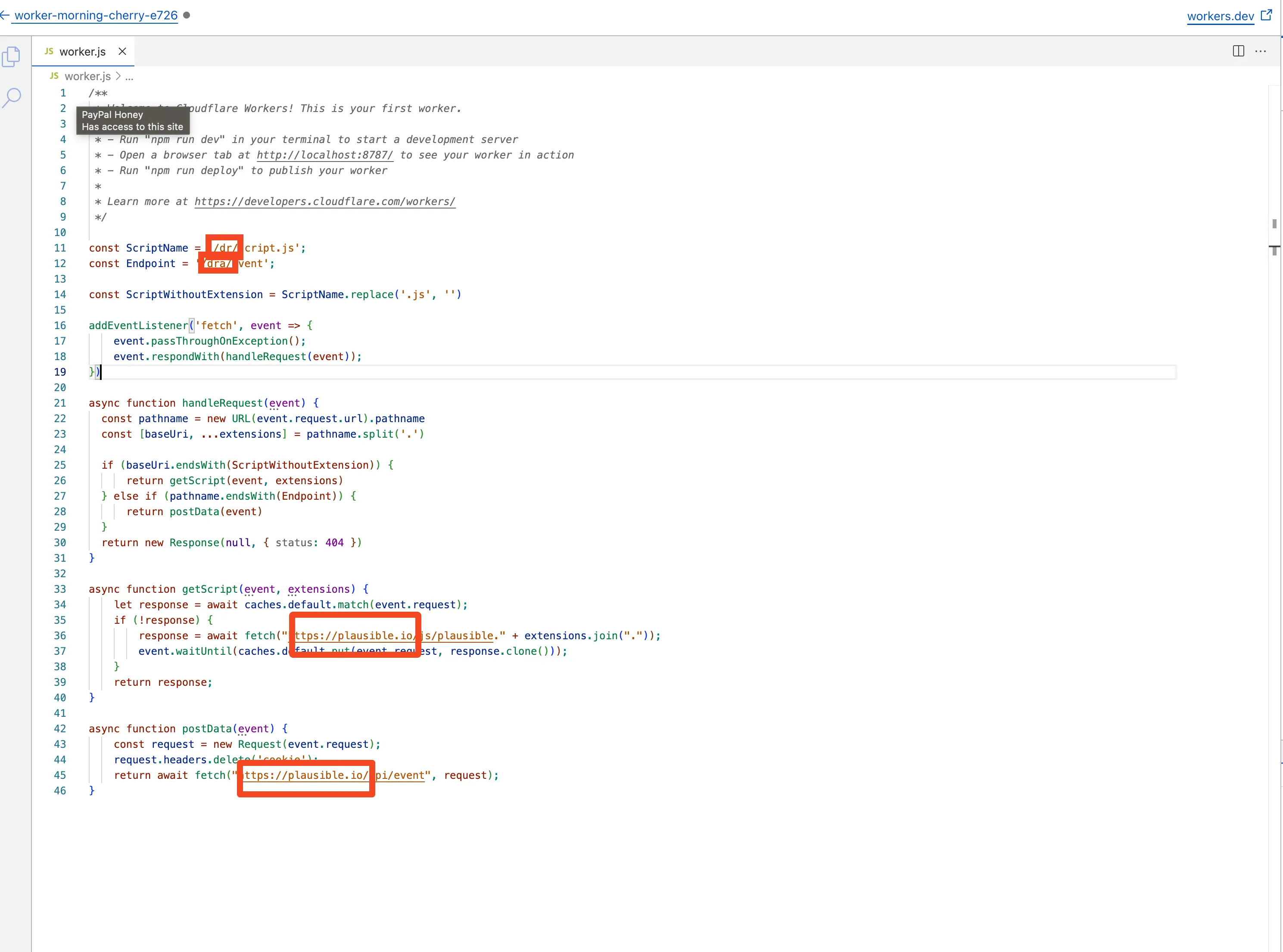1283x952 pixels.
Task: Open the workers.dev link
Action: (1220, 16)
